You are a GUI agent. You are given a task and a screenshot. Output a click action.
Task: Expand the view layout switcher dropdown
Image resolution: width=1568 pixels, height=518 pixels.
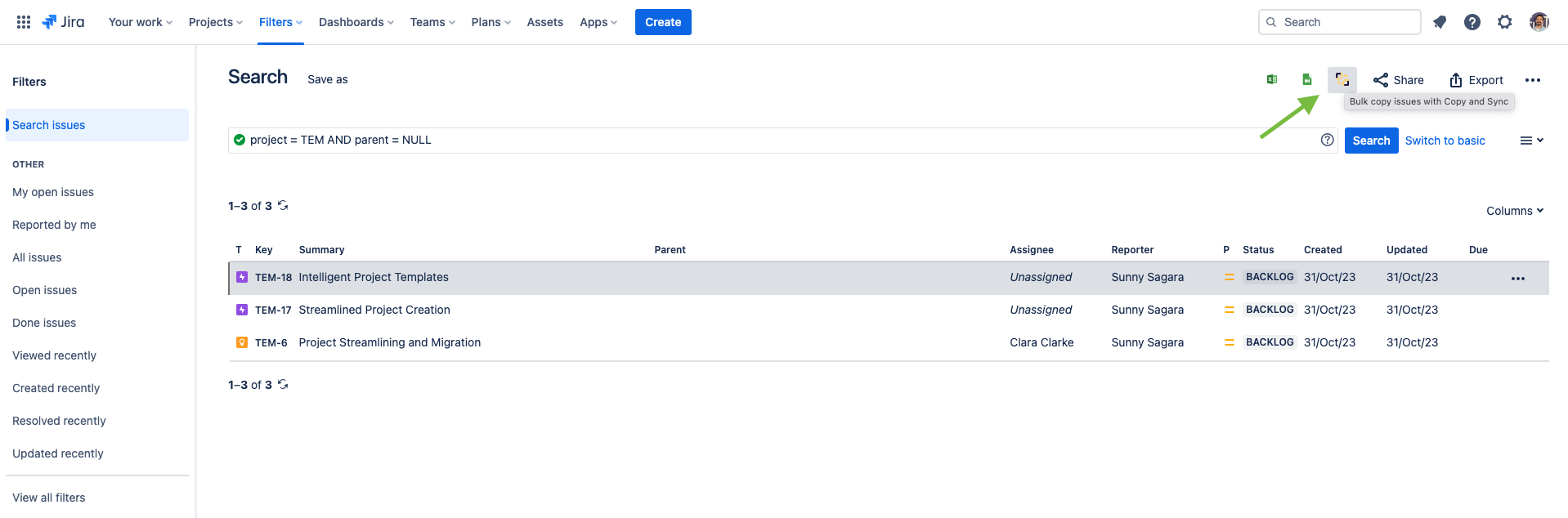point(1531,141)
